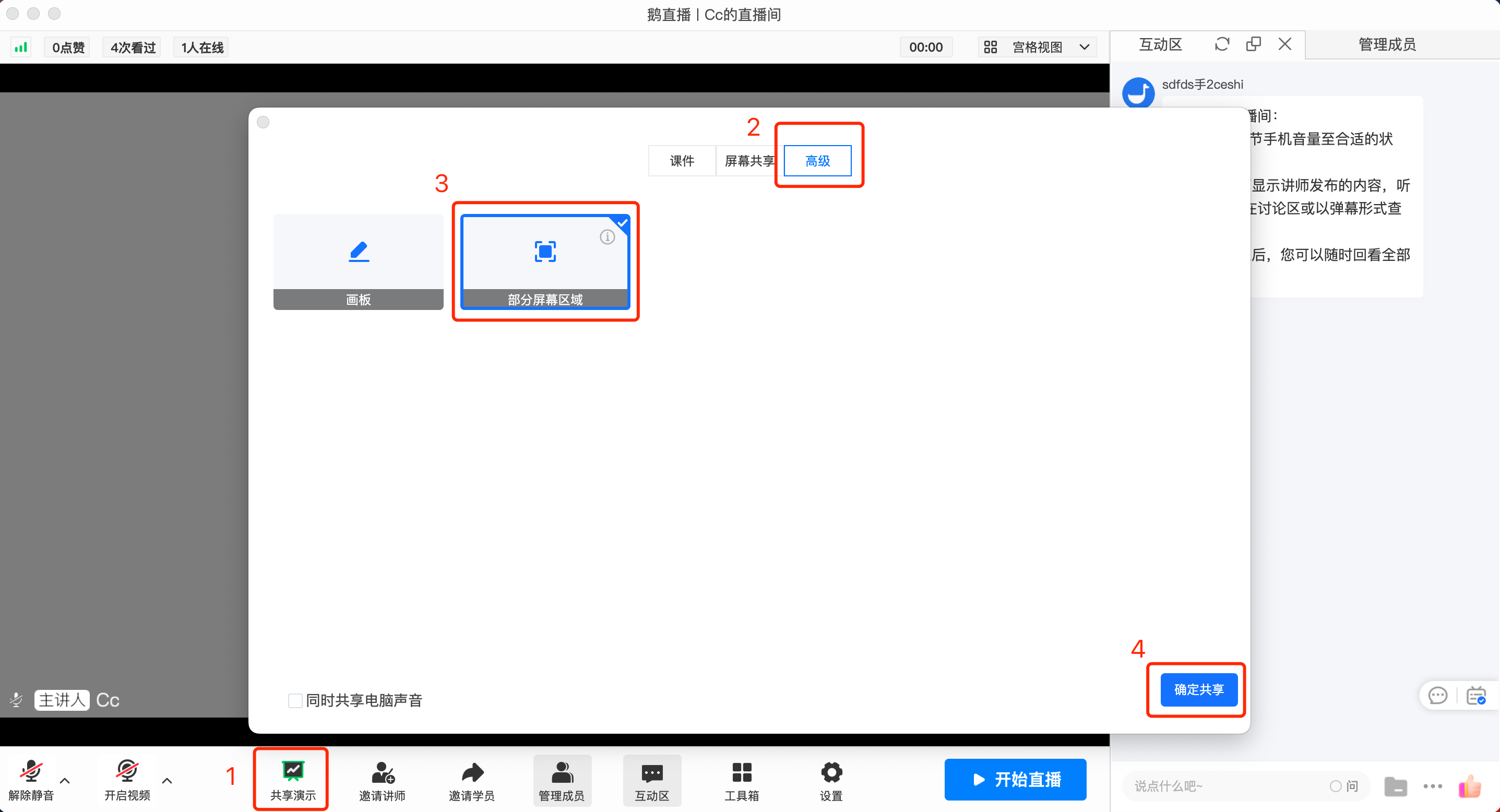Viewport: 1500px width, 812px height.
Task: Open 共享演示 share presentation tool
Action: coord(292,780)
